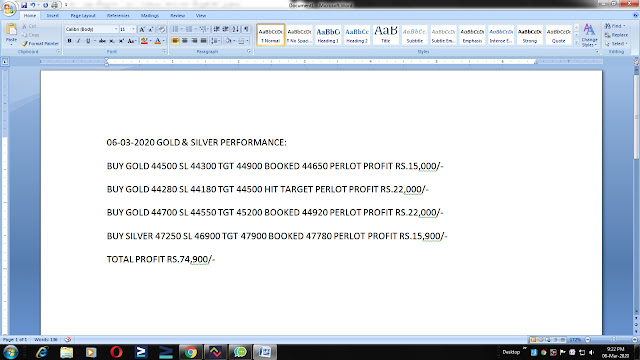
Task: Clear all text formatting
Action: click(162, 29)
